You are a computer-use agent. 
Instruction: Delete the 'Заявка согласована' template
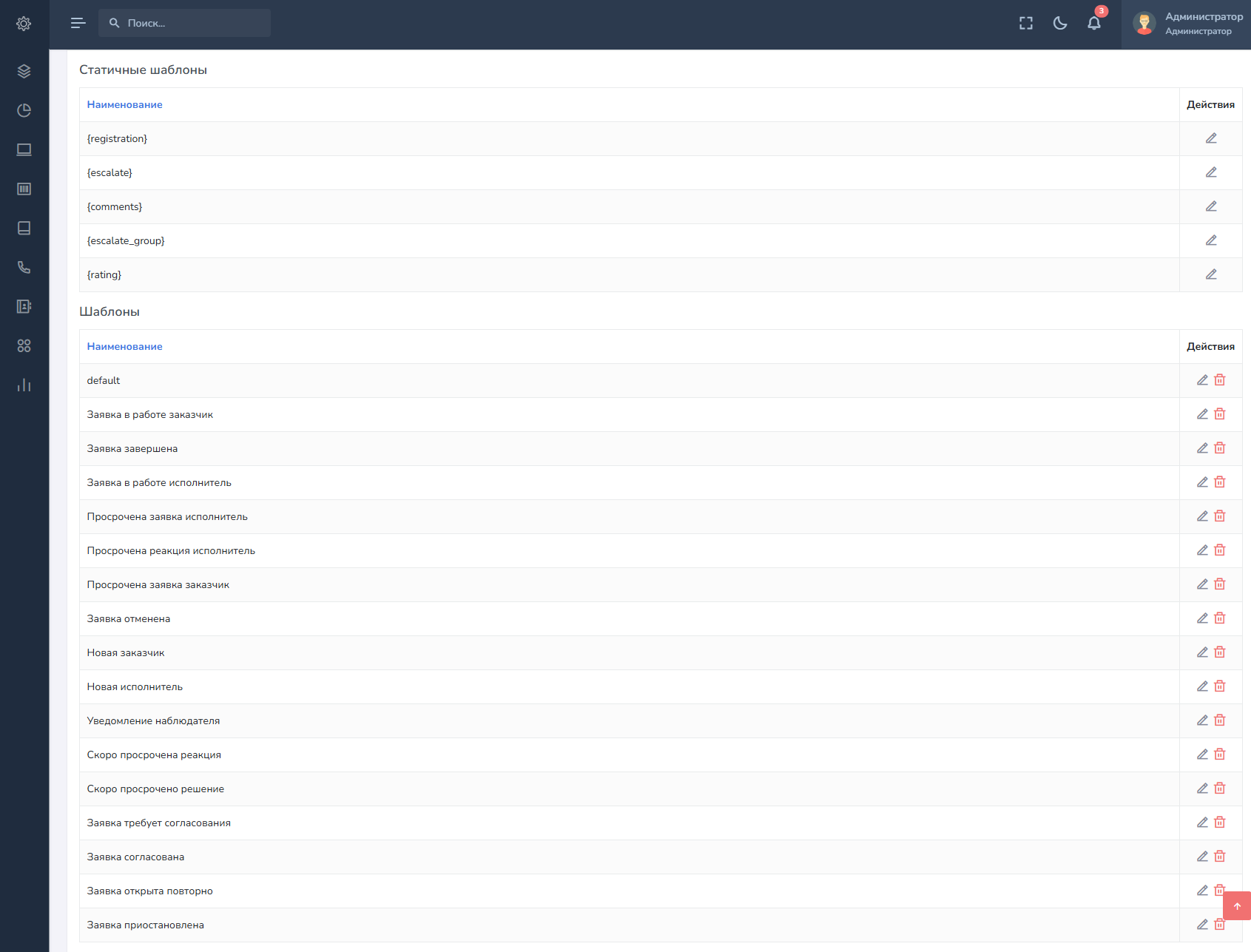1219,857
